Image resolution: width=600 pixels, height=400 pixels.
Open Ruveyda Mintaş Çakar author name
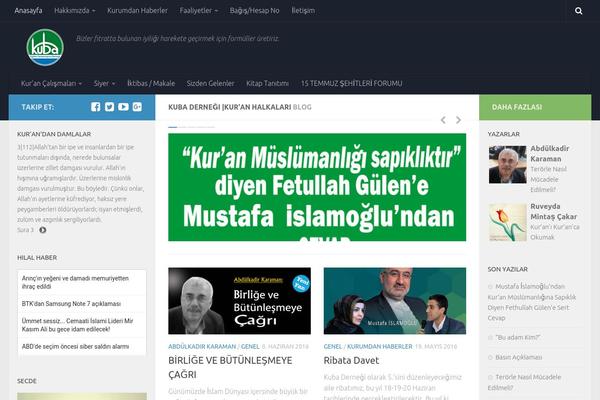(553, 211)
